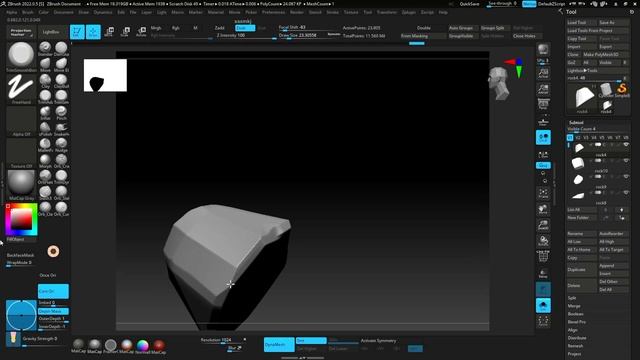Screen dimensions: 640x360
Task: Toggle the Rgb mode
Action: [x=176, y=28]
